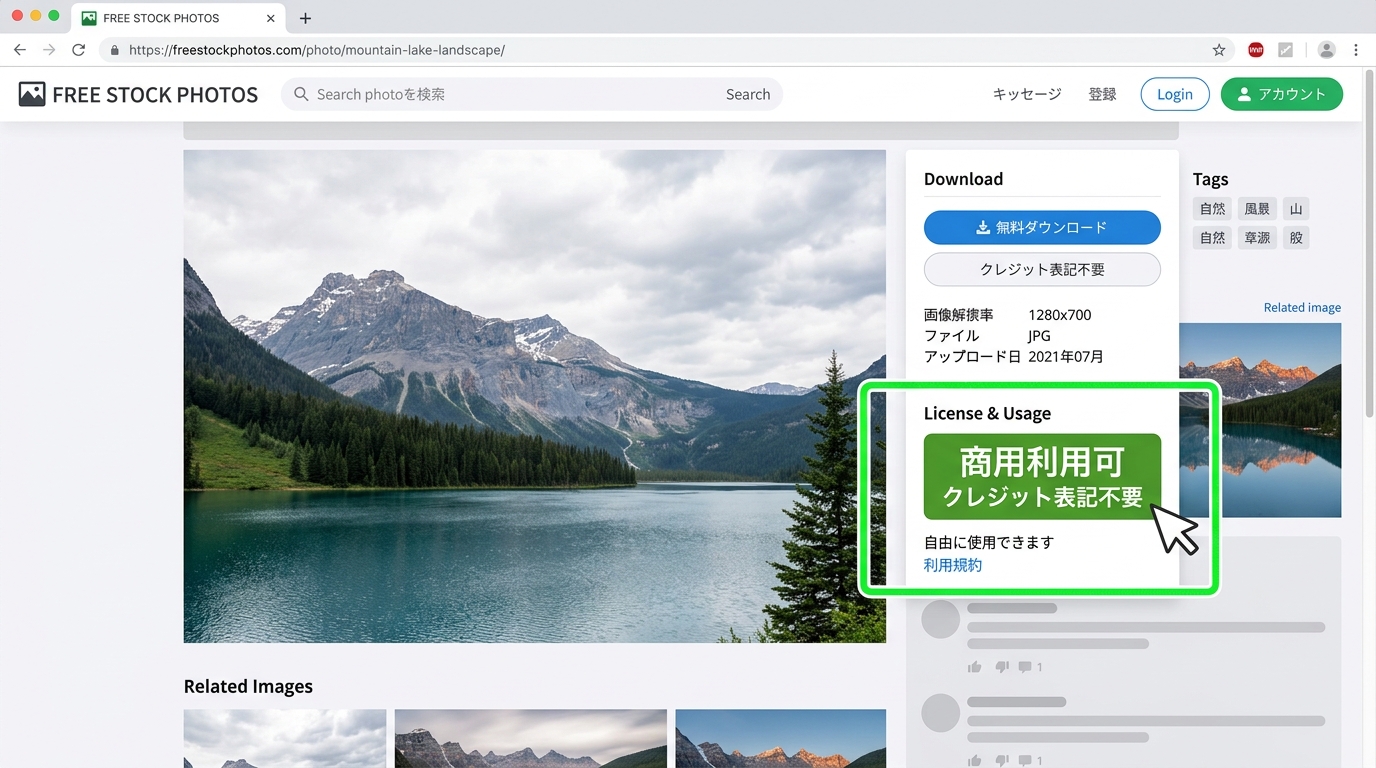Open the green アカウント button
This screenshot has width=1376, height=768.
point(1281,94)
